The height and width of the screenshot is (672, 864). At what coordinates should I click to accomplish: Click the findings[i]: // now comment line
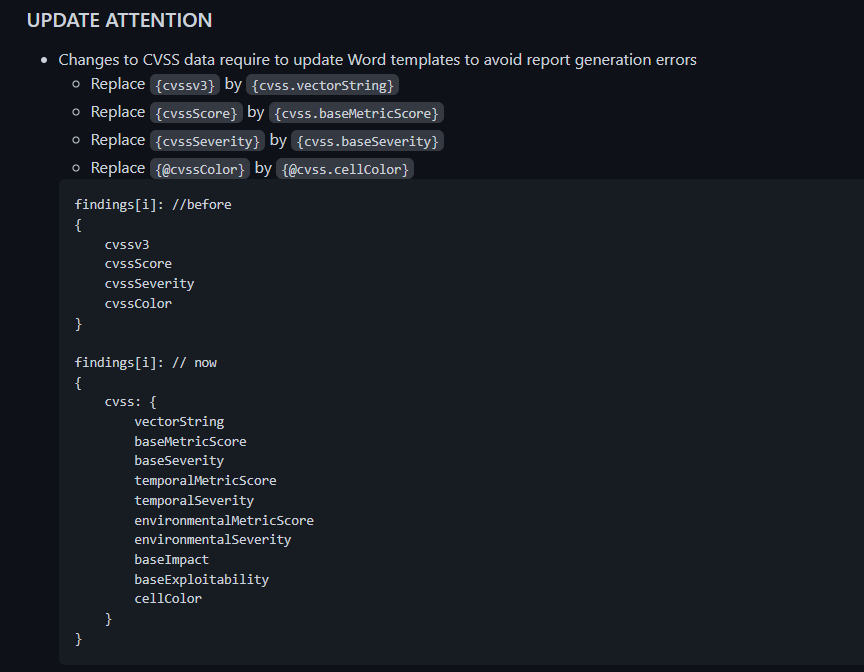144,362
